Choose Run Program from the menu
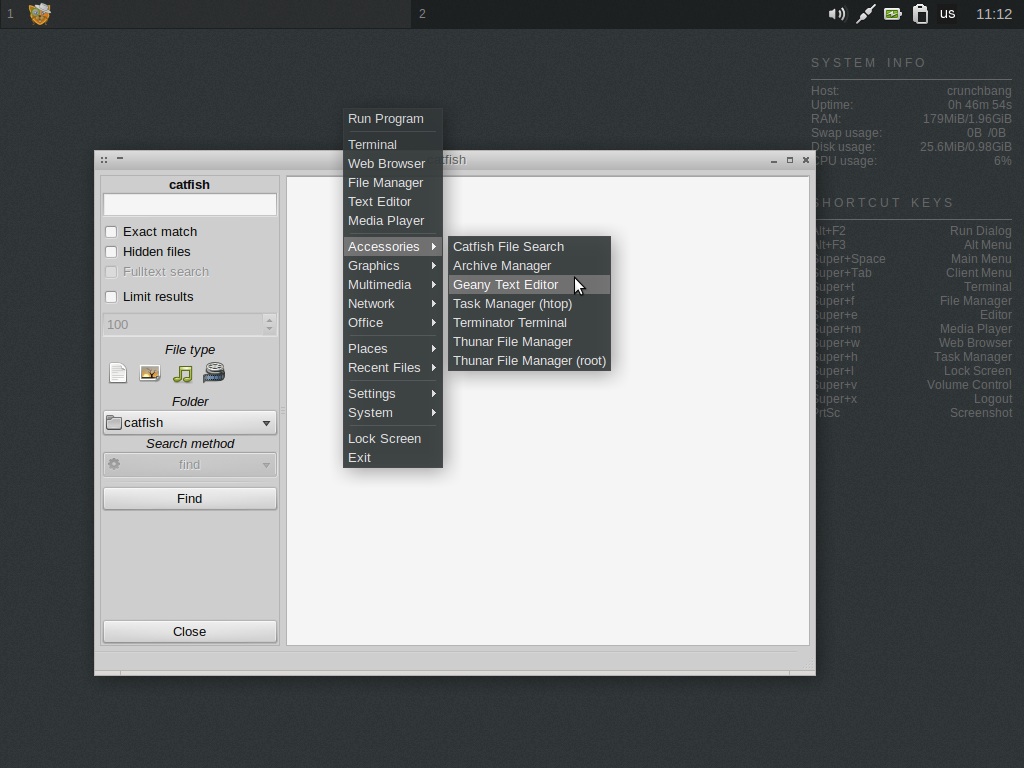 pos(392,119)
